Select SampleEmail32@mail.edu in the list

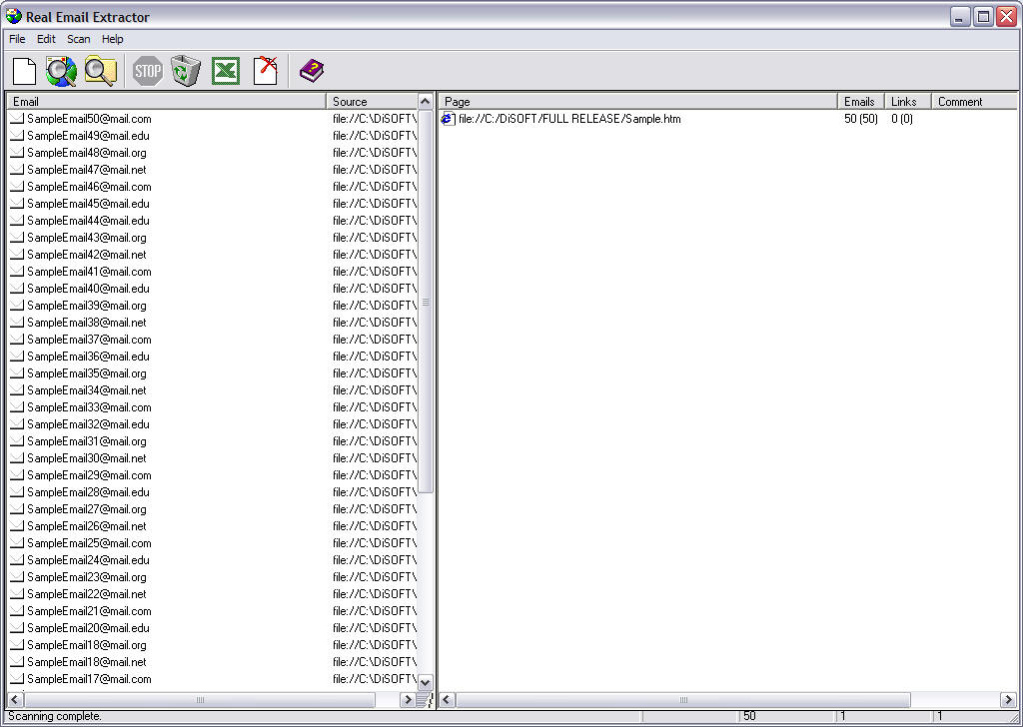click(88, 424)
